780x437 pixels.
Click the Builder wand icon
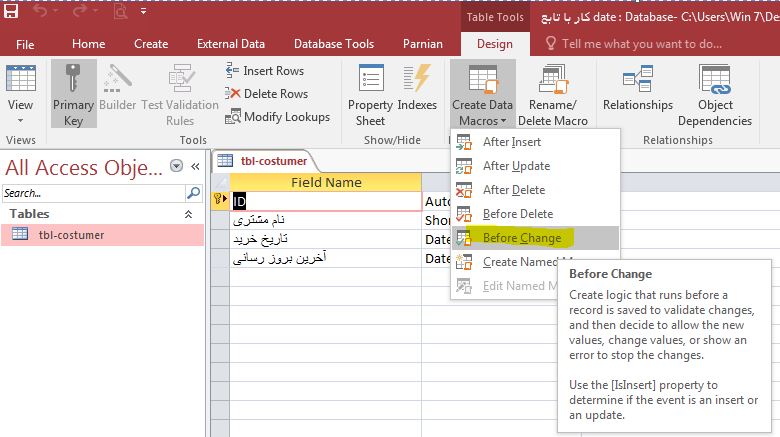coord(117,80)
